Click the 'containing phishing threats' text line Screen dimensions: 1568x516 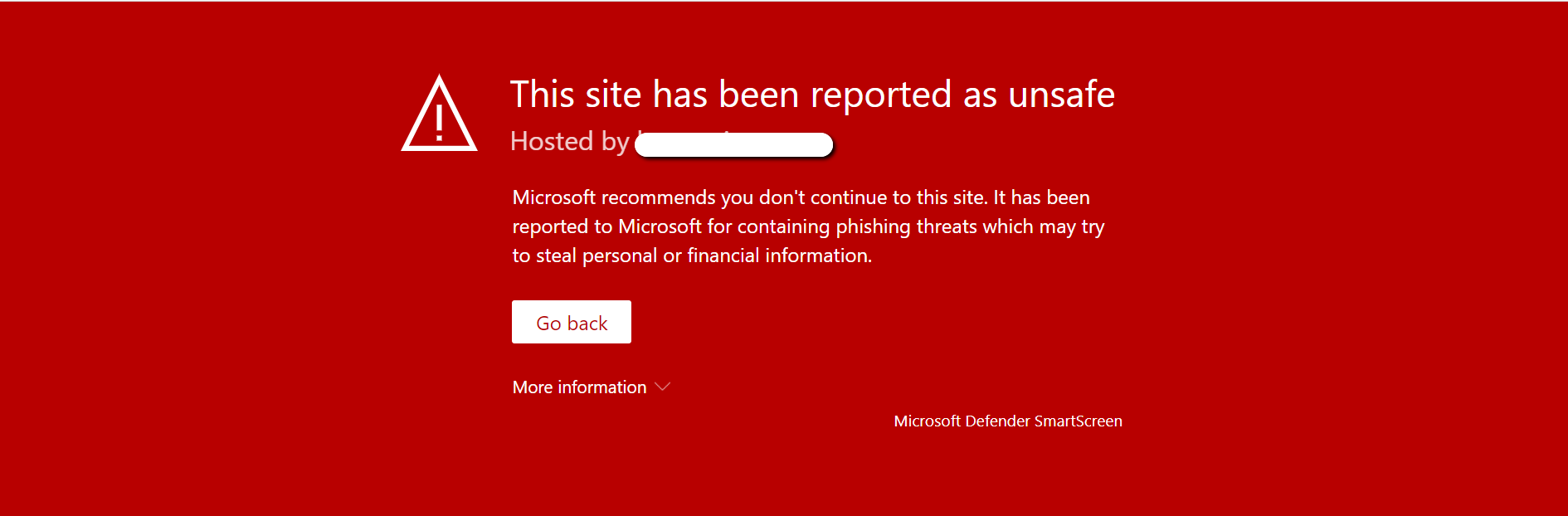808,226
